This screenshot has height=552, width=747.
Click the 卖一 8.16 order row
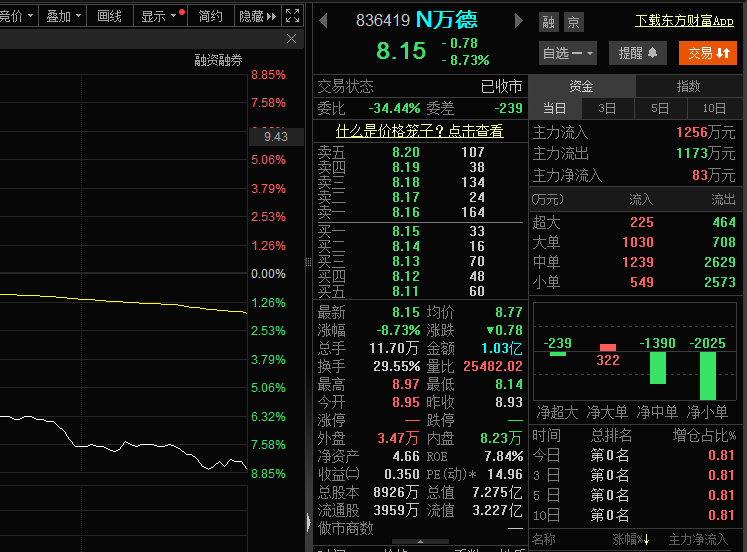(419, 212)
